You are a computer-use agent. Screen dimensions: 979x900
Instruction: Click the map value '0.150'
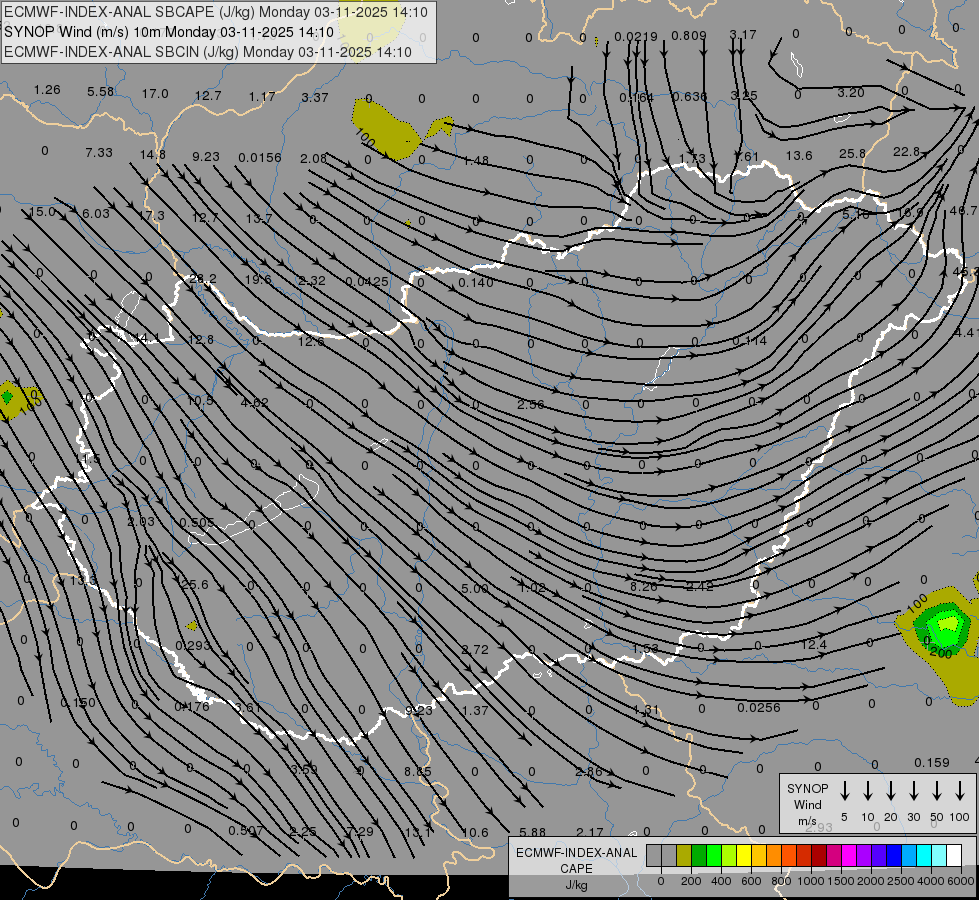pyautogui.click(x=78, y=703)
